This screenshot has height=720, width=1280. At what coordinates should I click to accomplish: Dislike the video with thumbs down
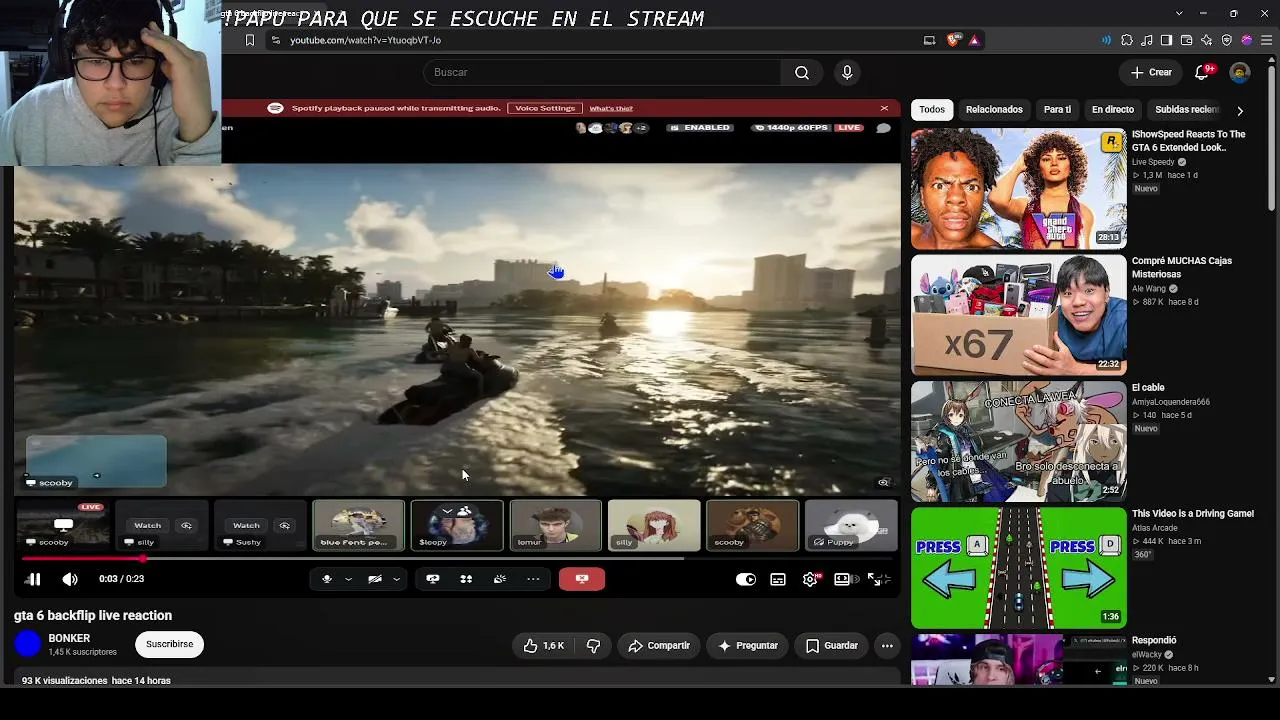tap(593, 646)
